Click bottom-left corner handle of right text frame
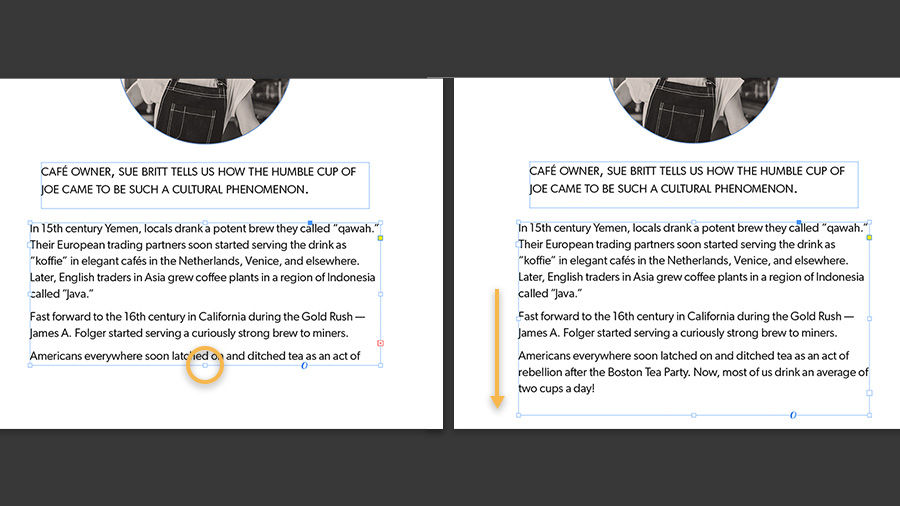This screenshot has width=900, height=506. pyautogui.click(x=518, y=415)
